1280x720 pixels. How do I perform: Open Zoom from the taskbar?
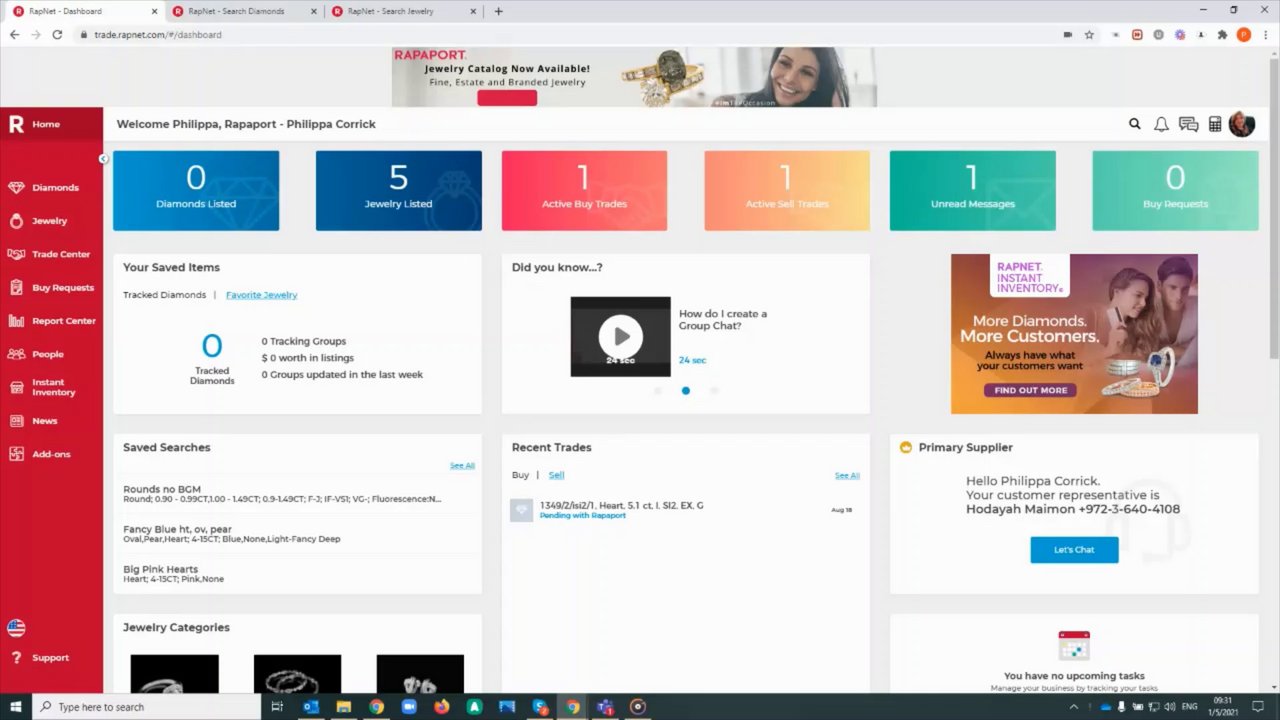pyautogui.click(x=409, y=707)
